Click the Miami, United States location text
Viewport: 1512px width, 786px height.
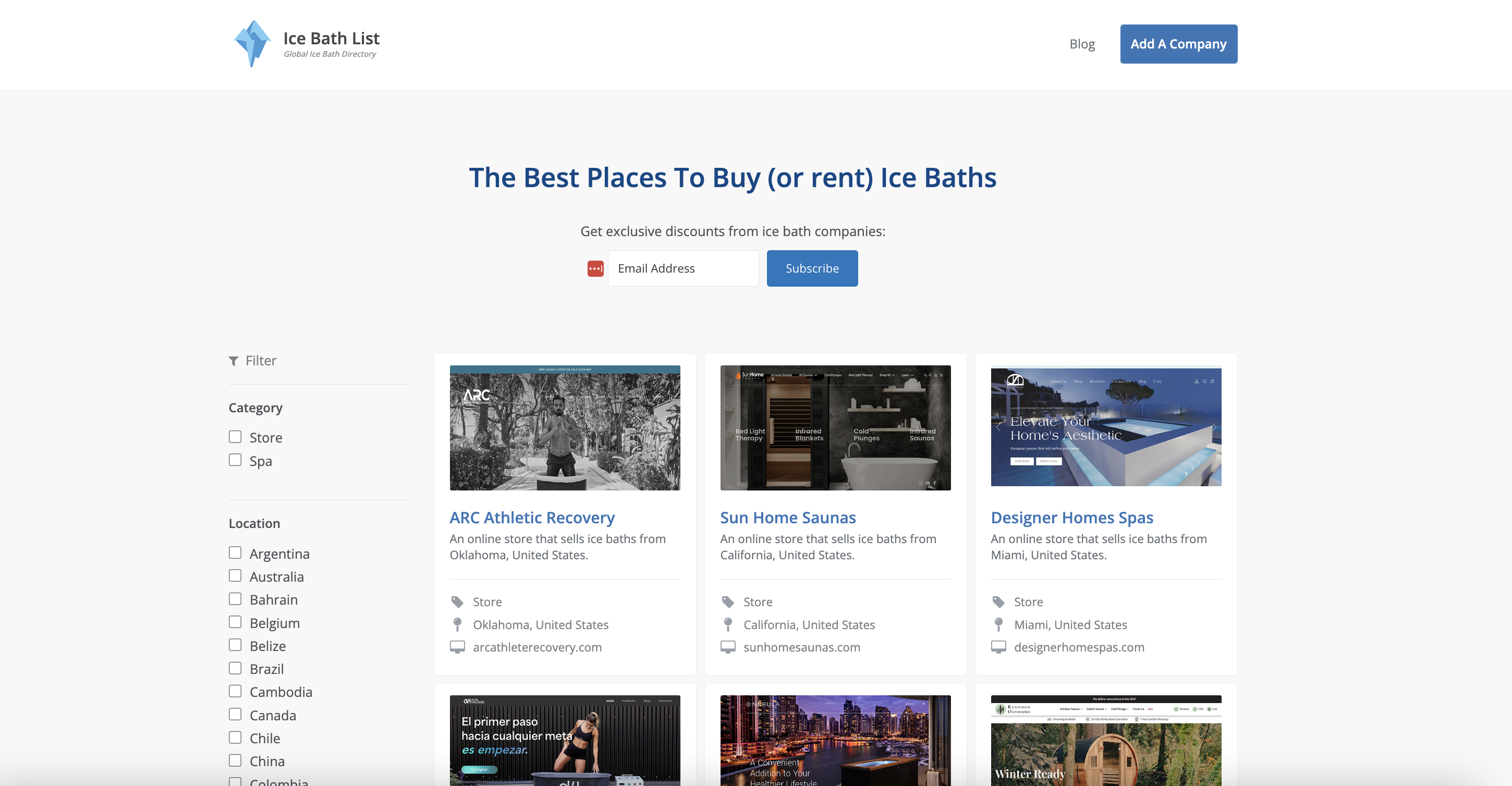click(x=1070, y=625)
